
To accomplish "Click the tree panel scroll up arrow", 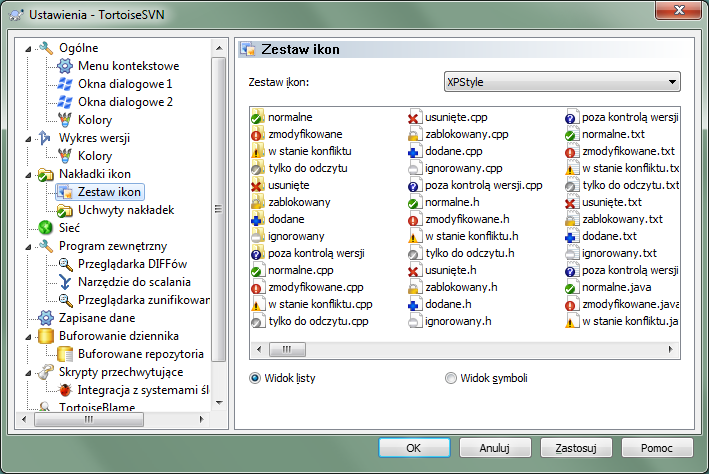I will coord(219,48).
